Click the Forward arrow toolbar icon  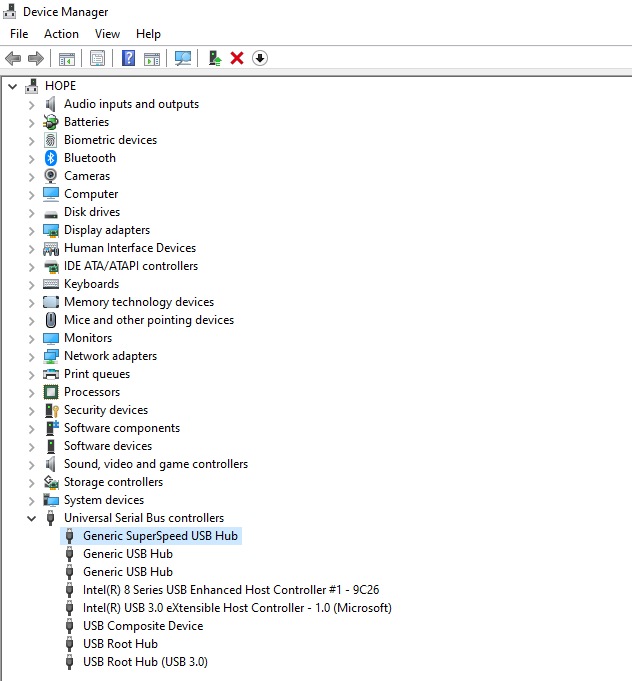(36, 58)
